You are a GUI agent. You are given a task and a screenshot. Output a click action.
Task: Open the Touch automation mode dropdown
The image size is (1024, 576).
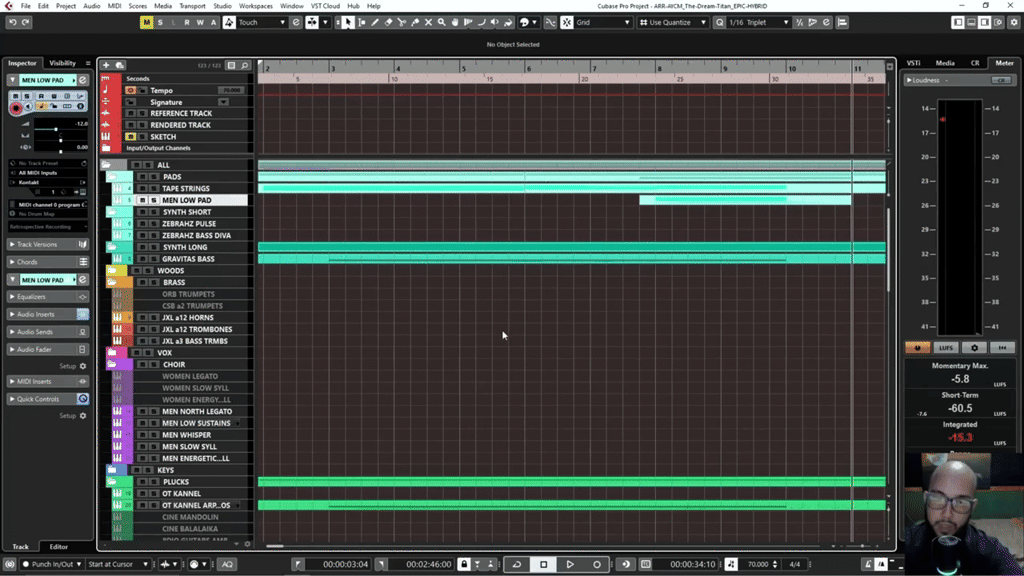(x=263, y=22)
